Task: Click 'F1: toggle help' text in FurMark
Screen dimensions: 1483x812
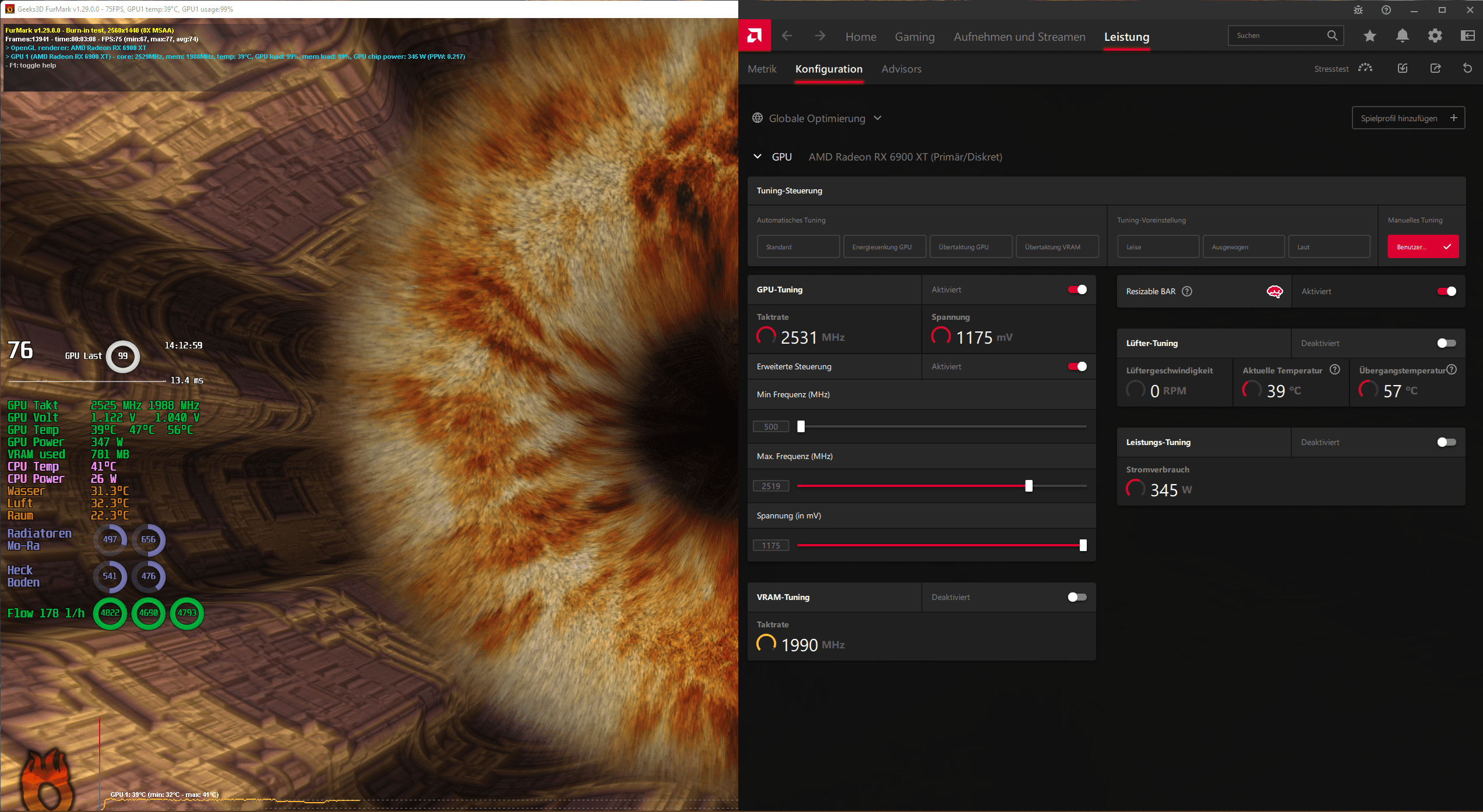Action: 32,65
